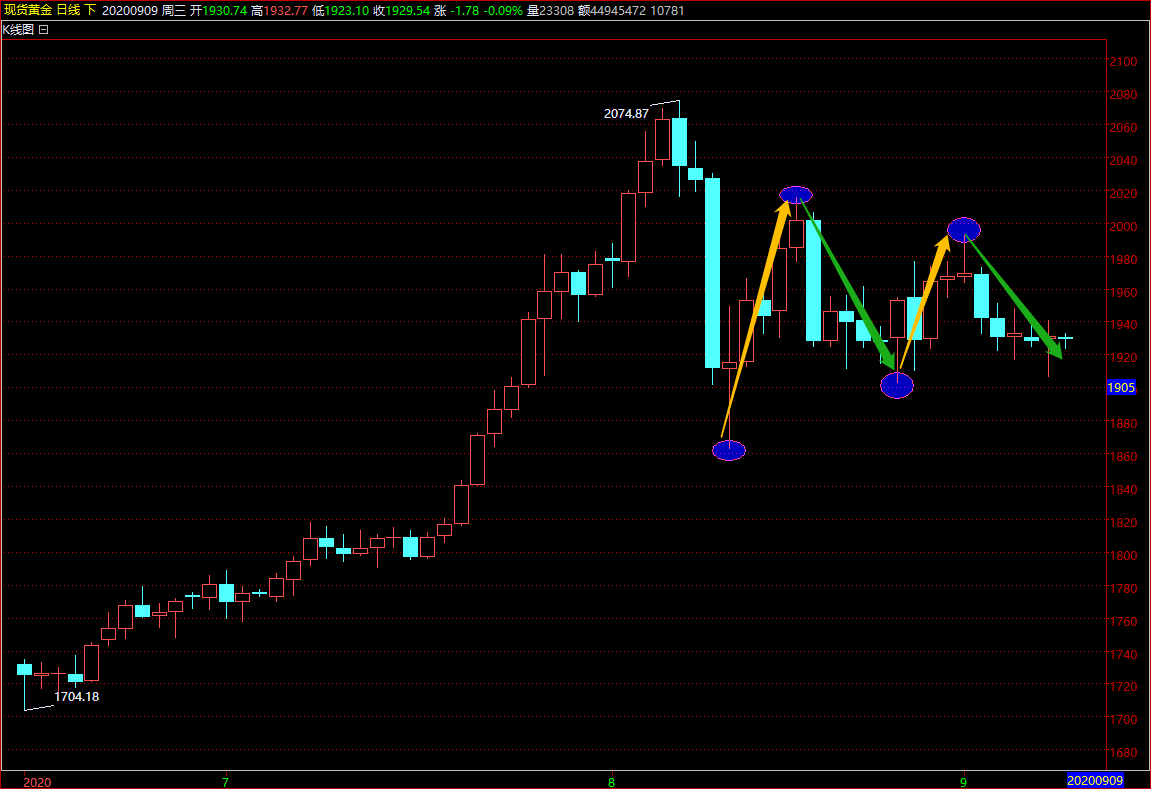The height and width of the screenshot is (789, 1151).
Task: Click the month 9 time axis label
Action: [x=964, y=782]
